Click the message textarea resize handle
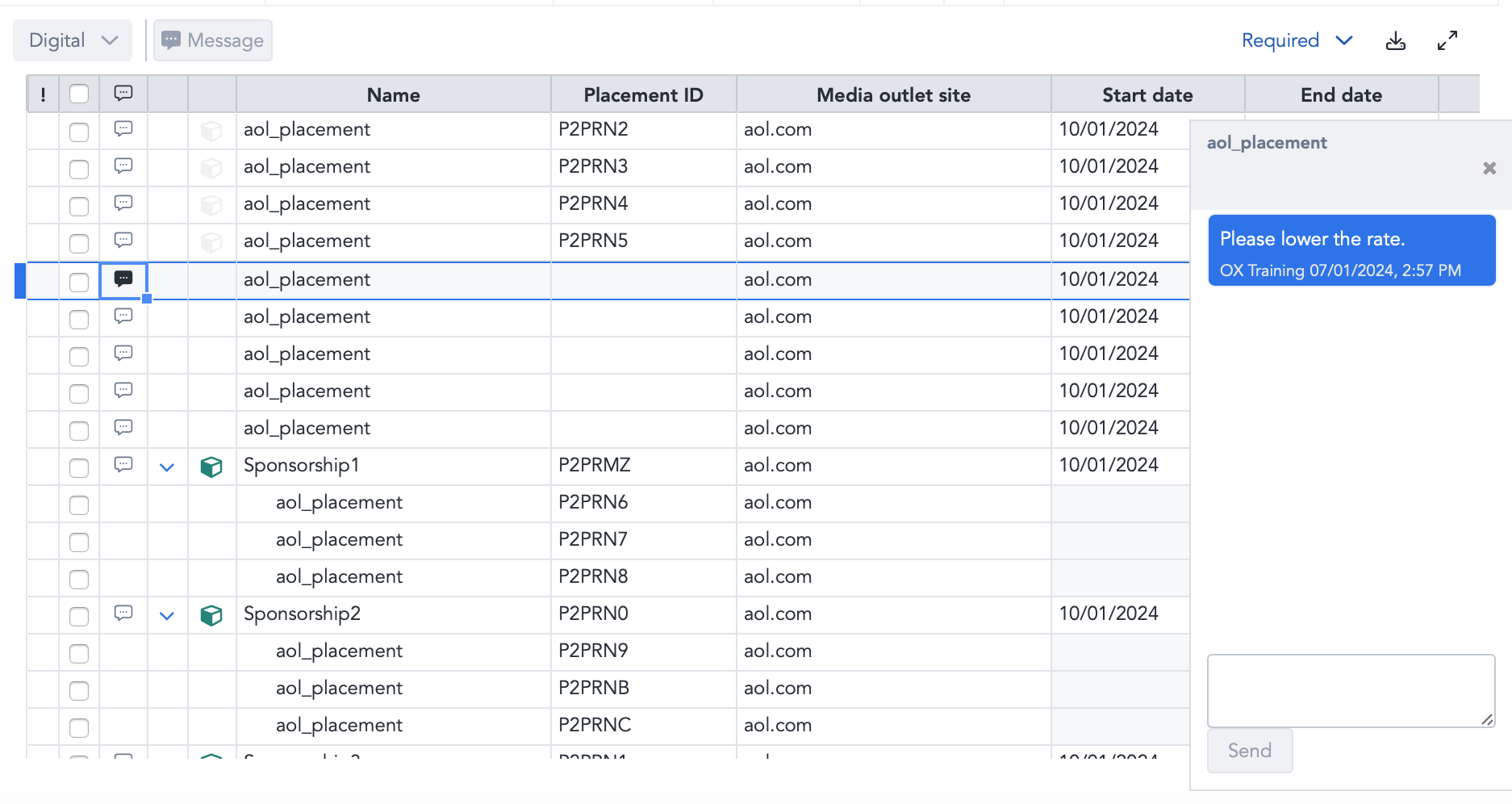The image size is (1512, 804). (1488, 719)
